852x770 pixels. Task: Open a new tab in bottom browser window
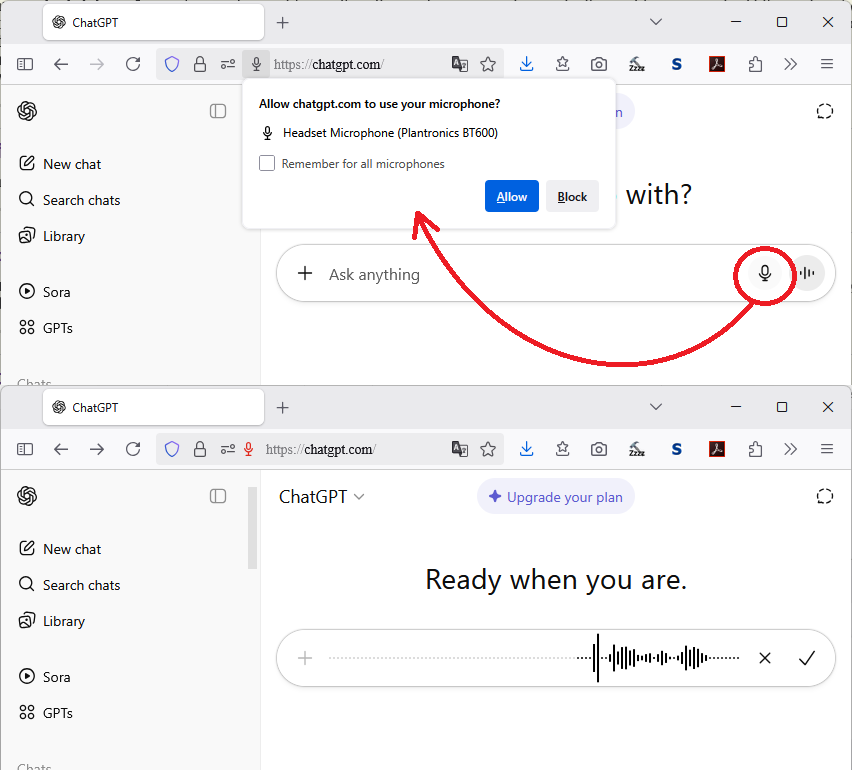[283, 407]
